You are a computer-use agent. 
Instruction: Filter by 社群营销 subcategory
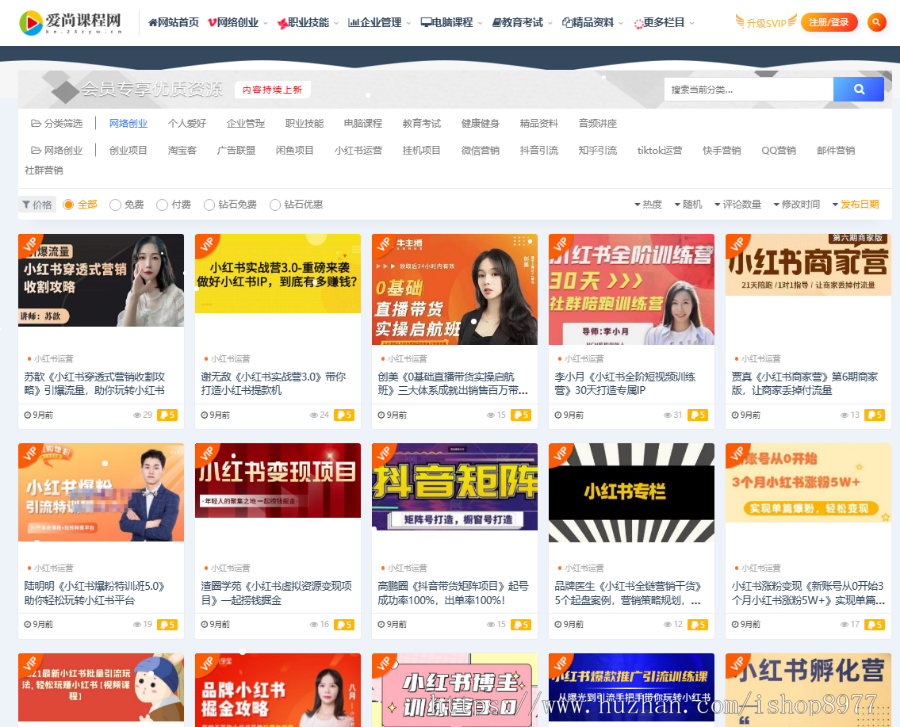pyautogui.click(x=44, y=170)
